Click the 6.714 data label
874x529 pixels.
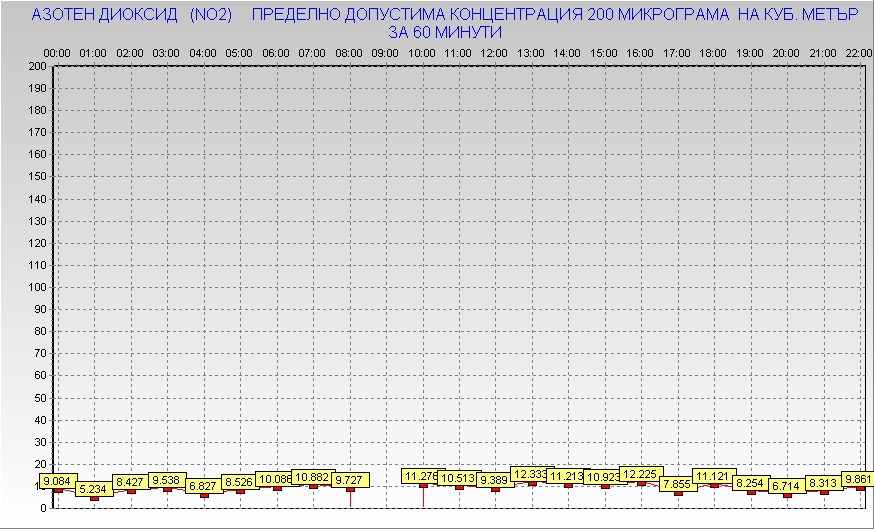click(x=787, y=486)
